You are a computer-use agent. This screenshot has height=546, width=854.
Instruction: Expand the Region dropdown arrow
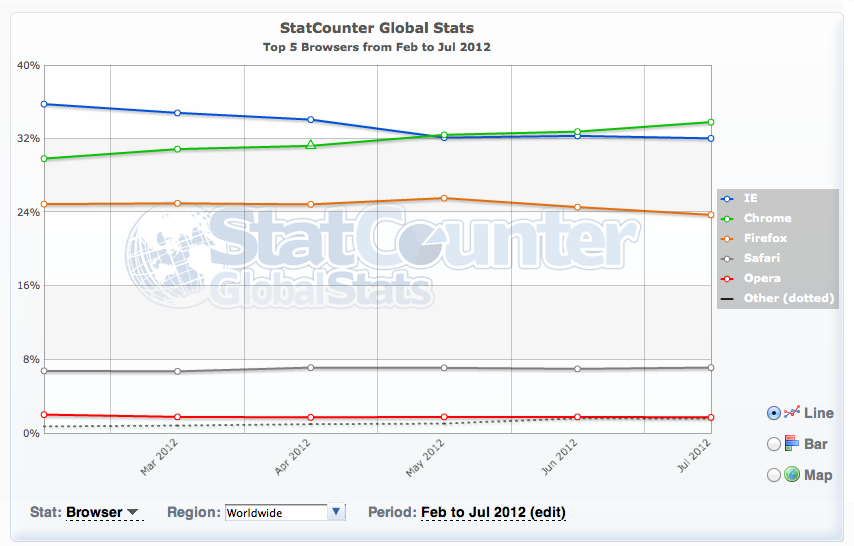click(336, 512)
